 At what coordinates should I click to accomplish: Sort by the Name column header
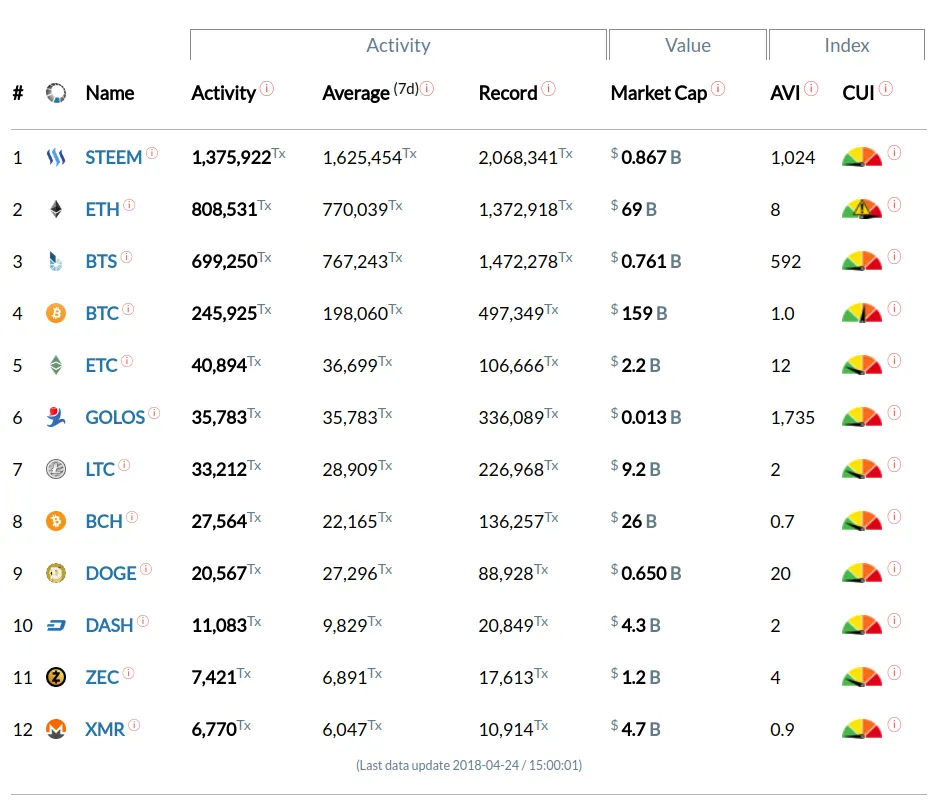[x=110, y=93]
